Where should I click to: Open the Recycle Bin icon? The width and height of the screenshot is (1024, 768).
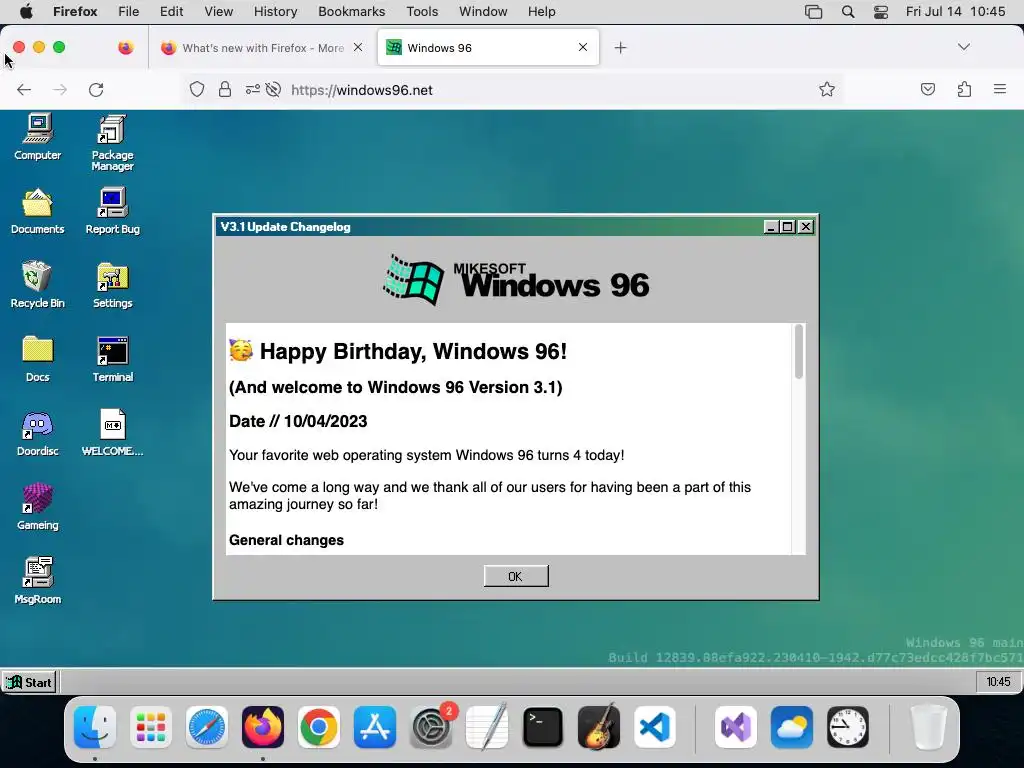click(38, 285)
